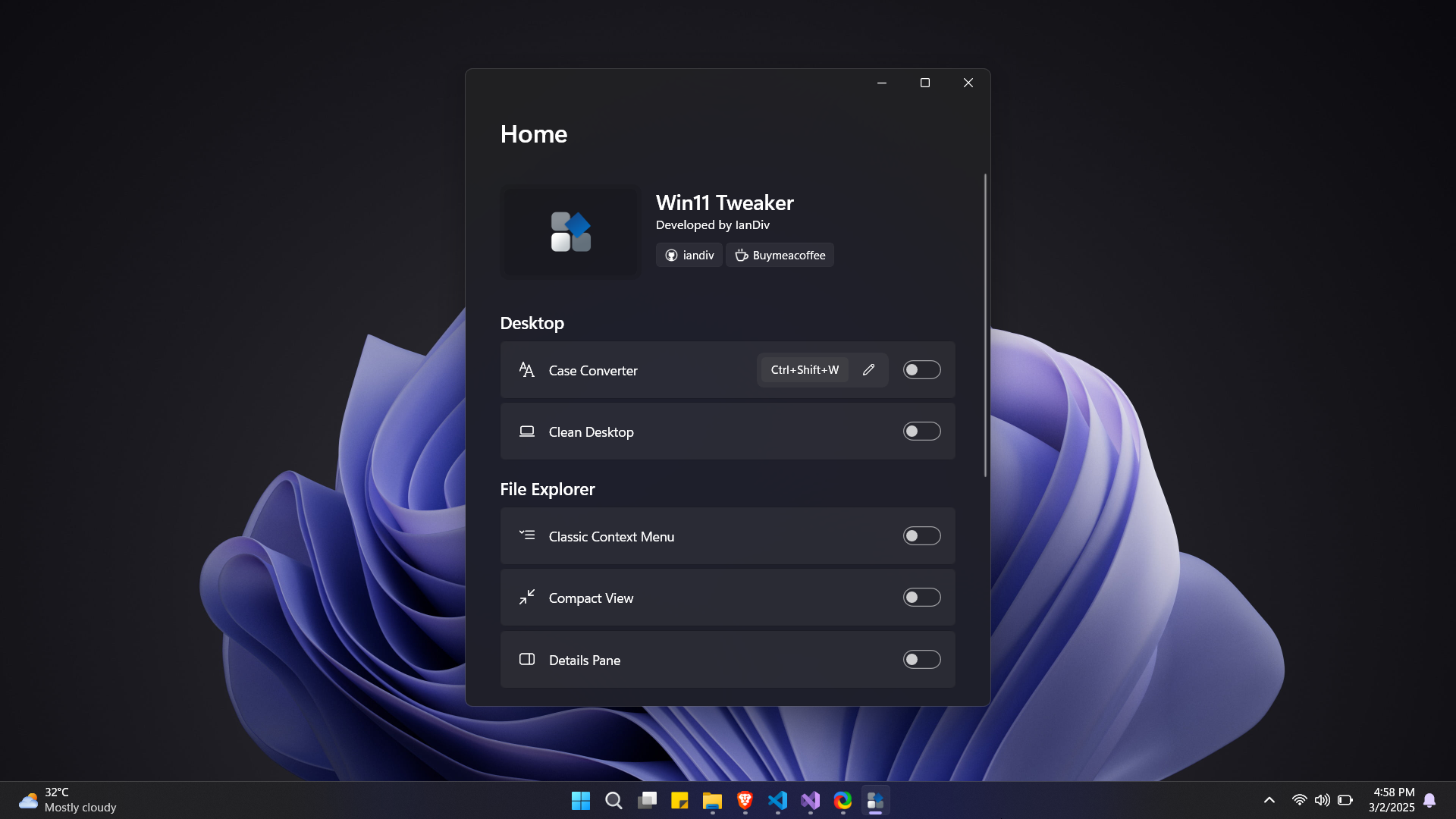
Task: Maximize the Win11 Tweaker window
Action: (x=924, y=83)
